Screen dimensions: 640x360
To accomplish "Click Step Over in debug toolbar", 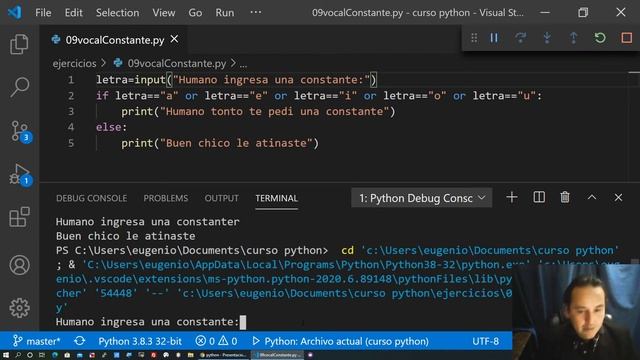I will click(520, 38).
